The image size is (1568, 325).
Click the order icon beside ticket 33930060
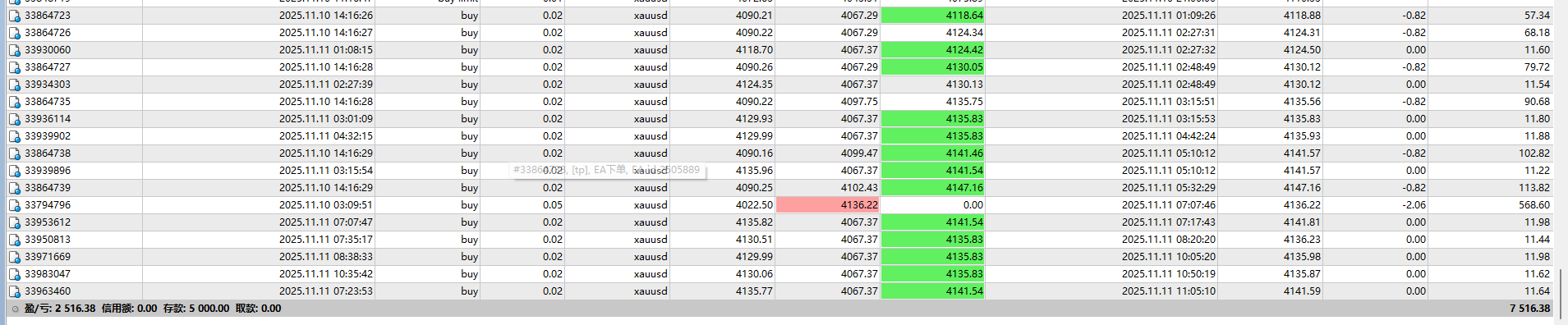(x=14, y=50)
